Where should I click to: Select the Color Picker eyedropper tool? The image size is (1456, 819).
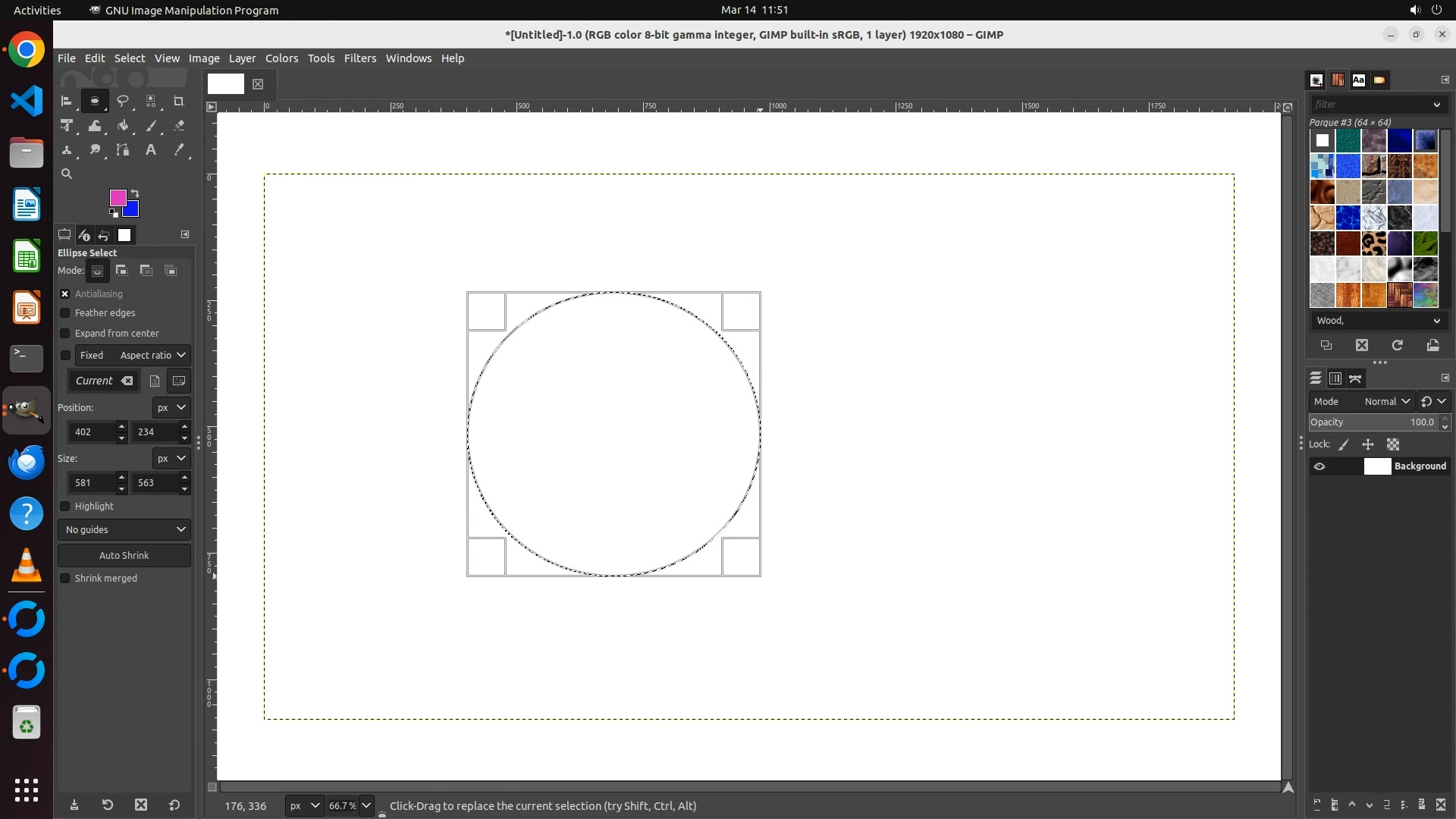click(179, 150)
